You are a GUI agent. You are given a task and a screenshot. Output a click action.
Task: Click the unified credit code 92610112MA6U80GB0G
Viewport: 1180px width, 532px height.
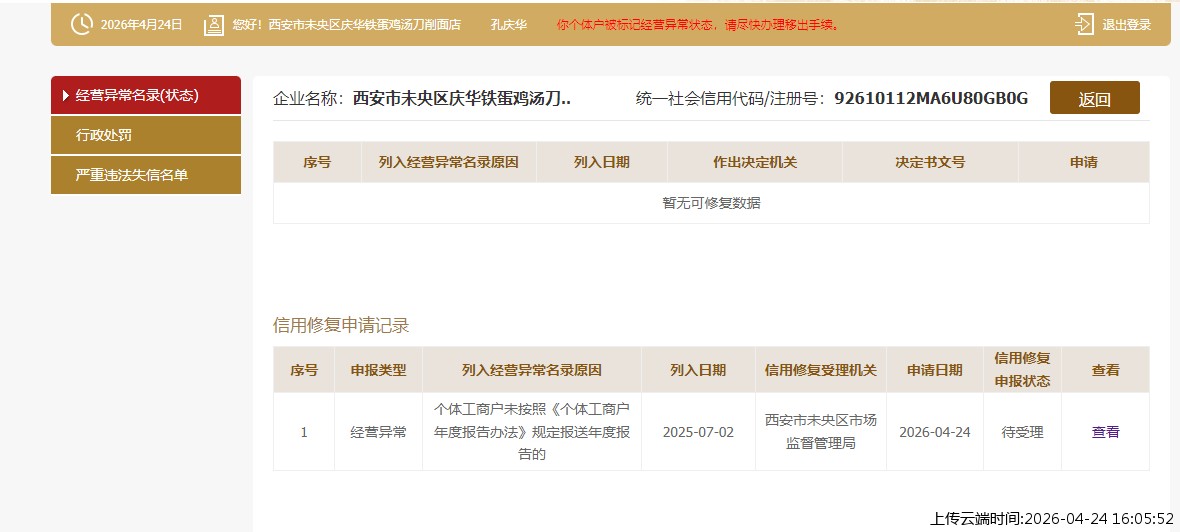(931, 99)
